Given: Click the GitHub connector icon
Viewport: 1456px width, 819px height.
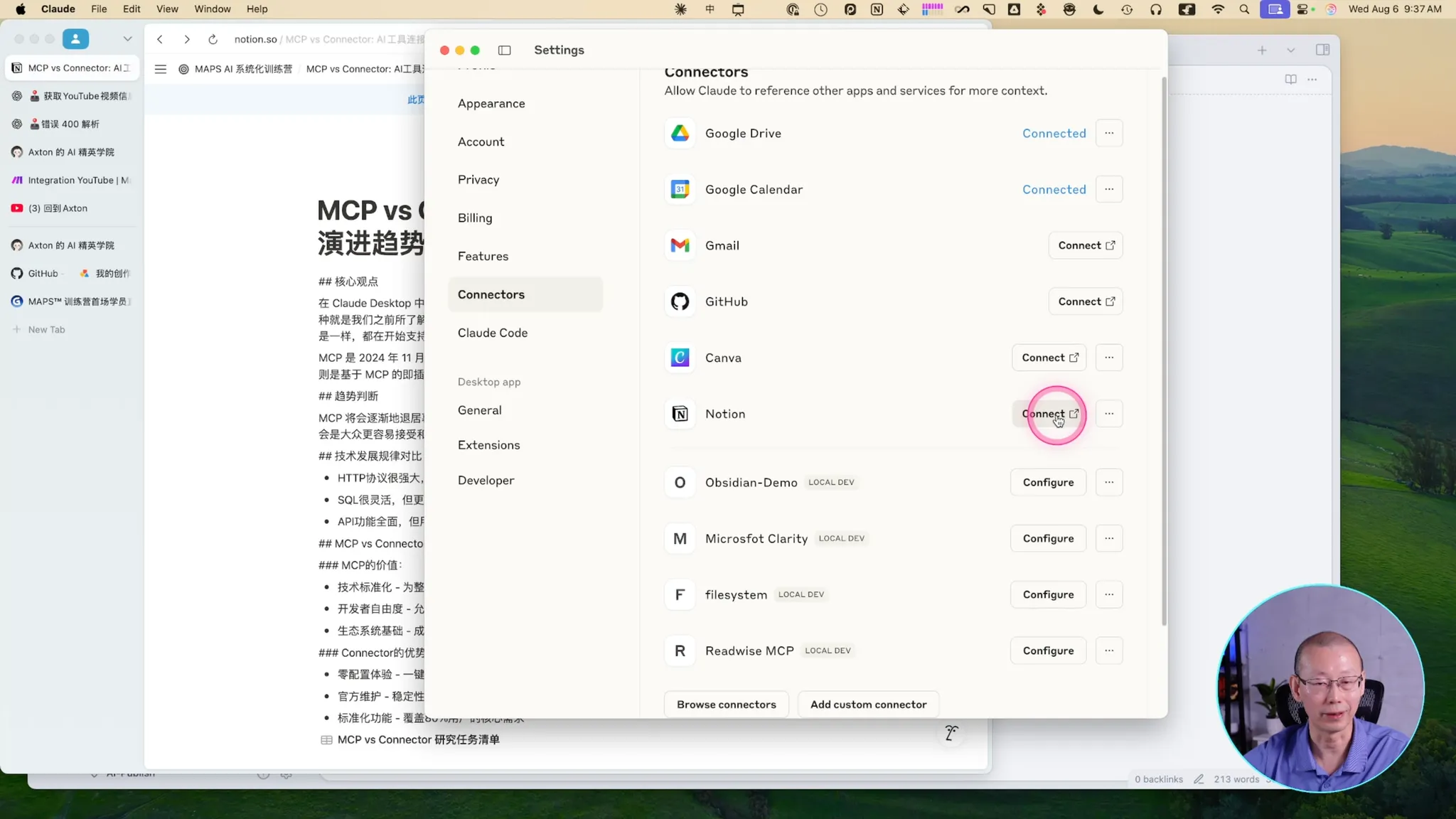Looking at the screenshot, I should pyautogui.click(x=680, y=301).
